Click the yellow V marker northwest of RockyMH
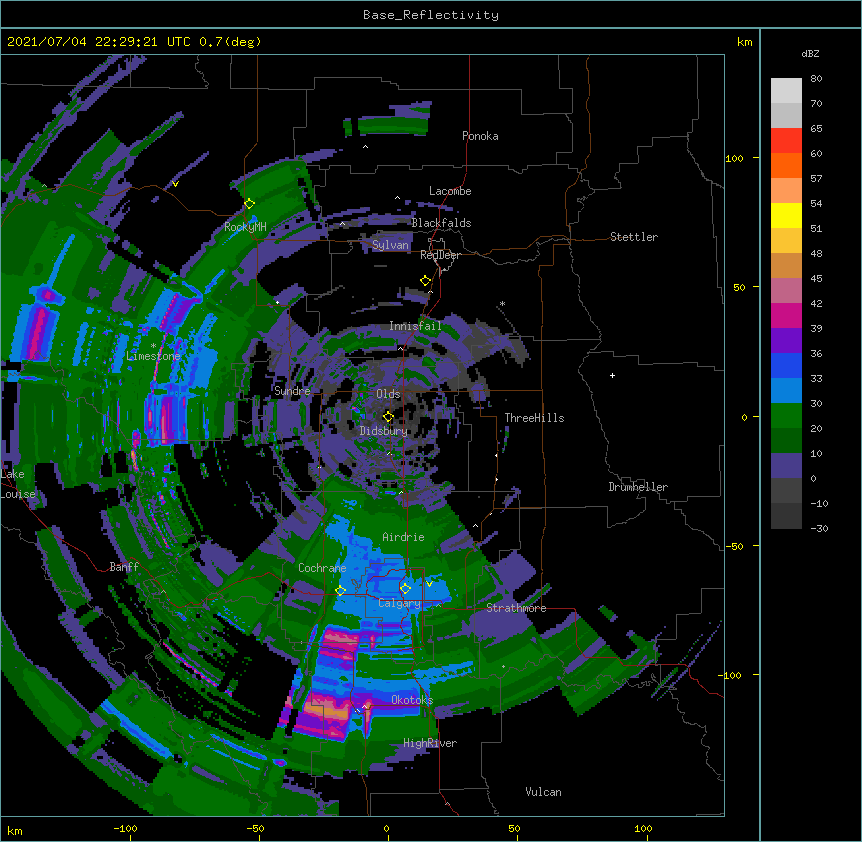 pyautogui.click(x=175, y=184)
